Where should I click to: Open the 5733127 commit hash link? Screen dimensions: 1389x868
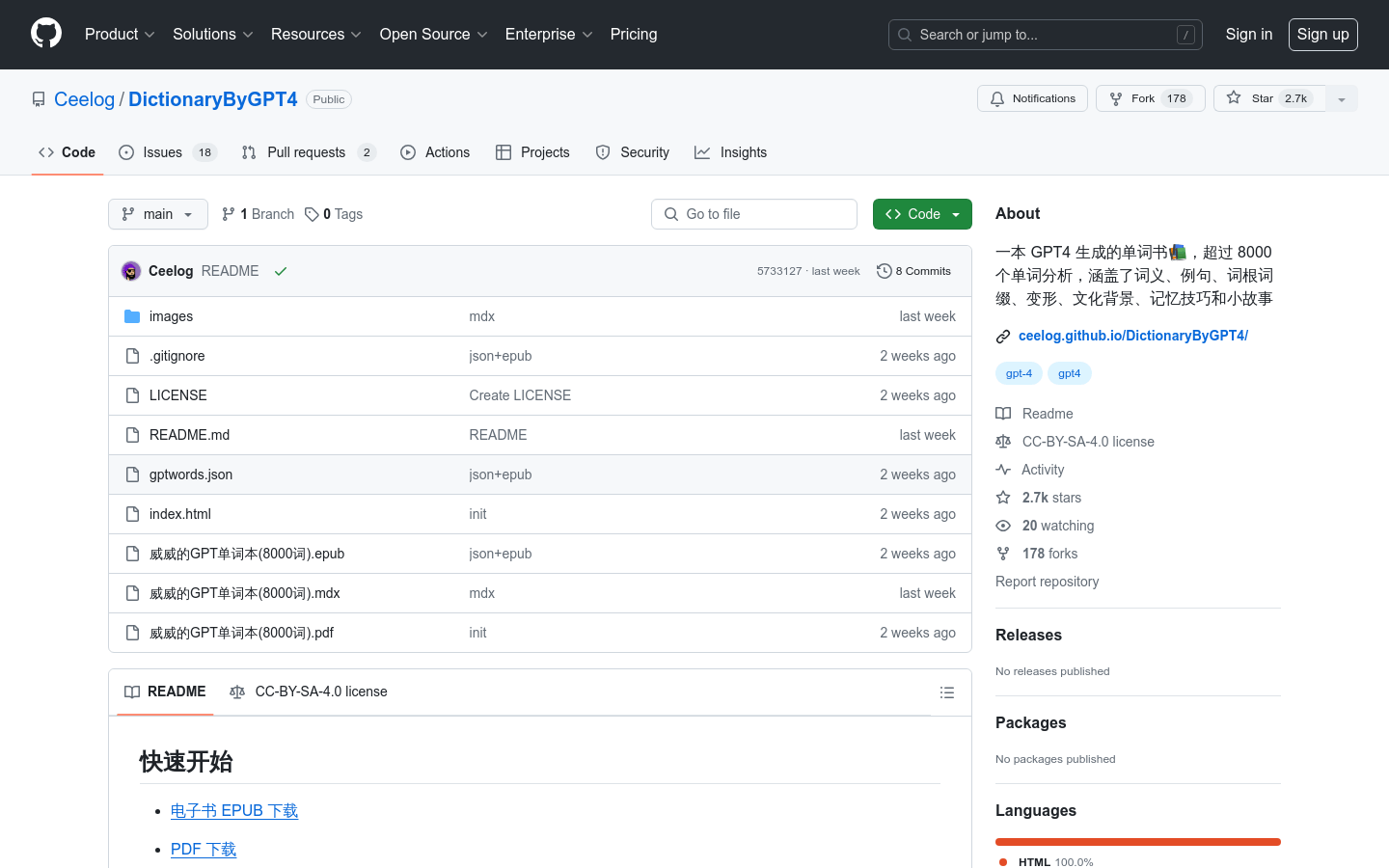point(779,271)
